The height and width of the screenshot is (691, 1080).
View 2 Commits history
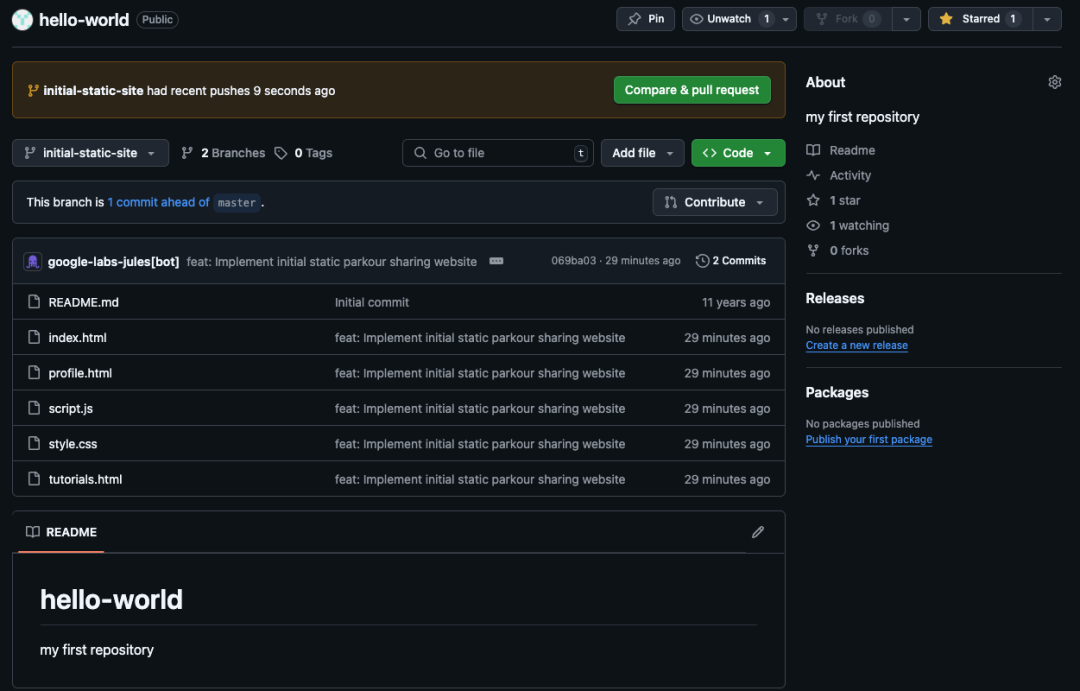(x=731, y=261)
